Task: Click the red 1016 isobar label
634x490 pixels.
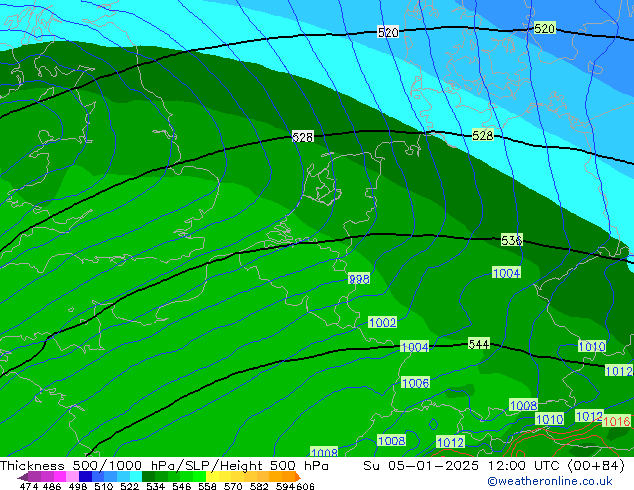Action: coord(616,422)
